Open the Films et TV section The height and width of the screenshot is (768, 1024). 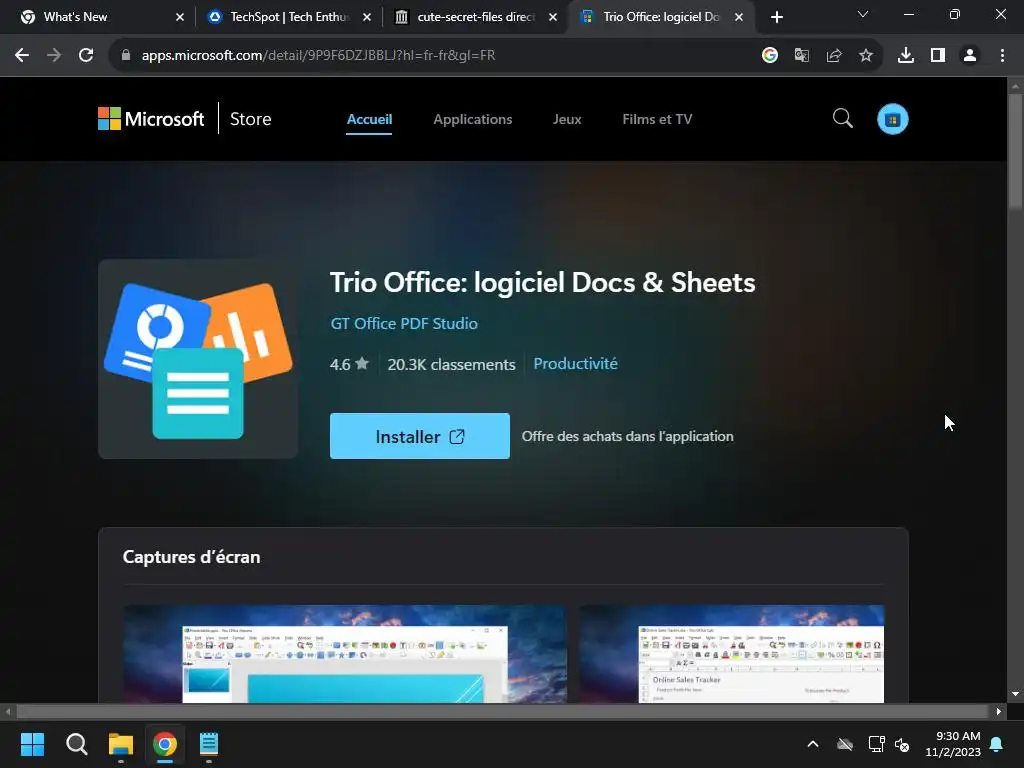click(657, 120)
